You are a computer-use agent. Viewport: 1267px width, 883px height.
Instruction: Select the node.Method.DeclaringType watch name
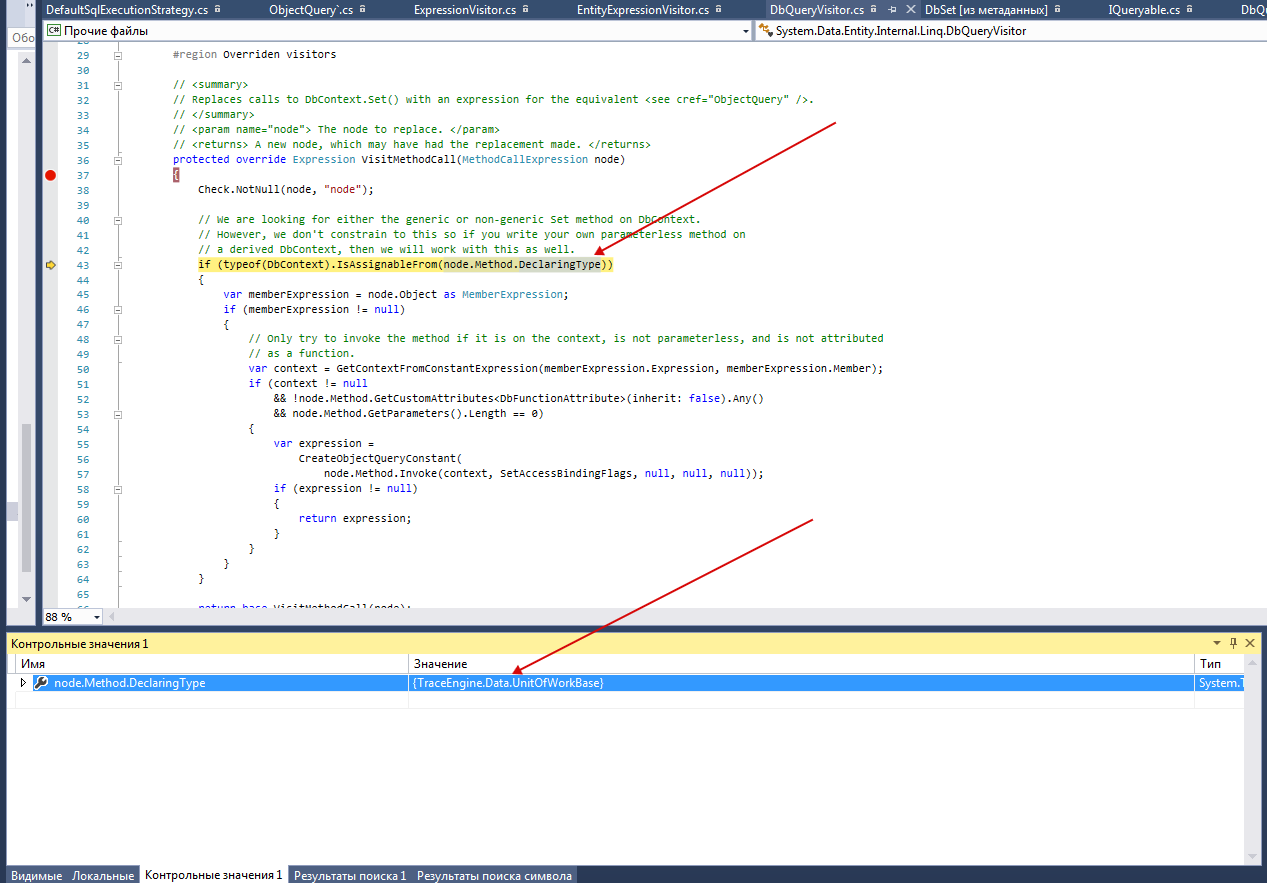point(130,683)
